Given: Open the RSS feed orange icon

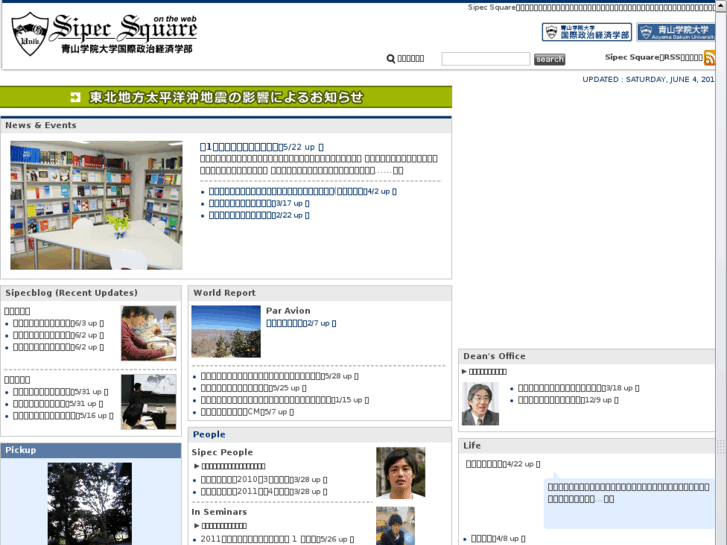Looking at the screenshot, I should 709,58.
